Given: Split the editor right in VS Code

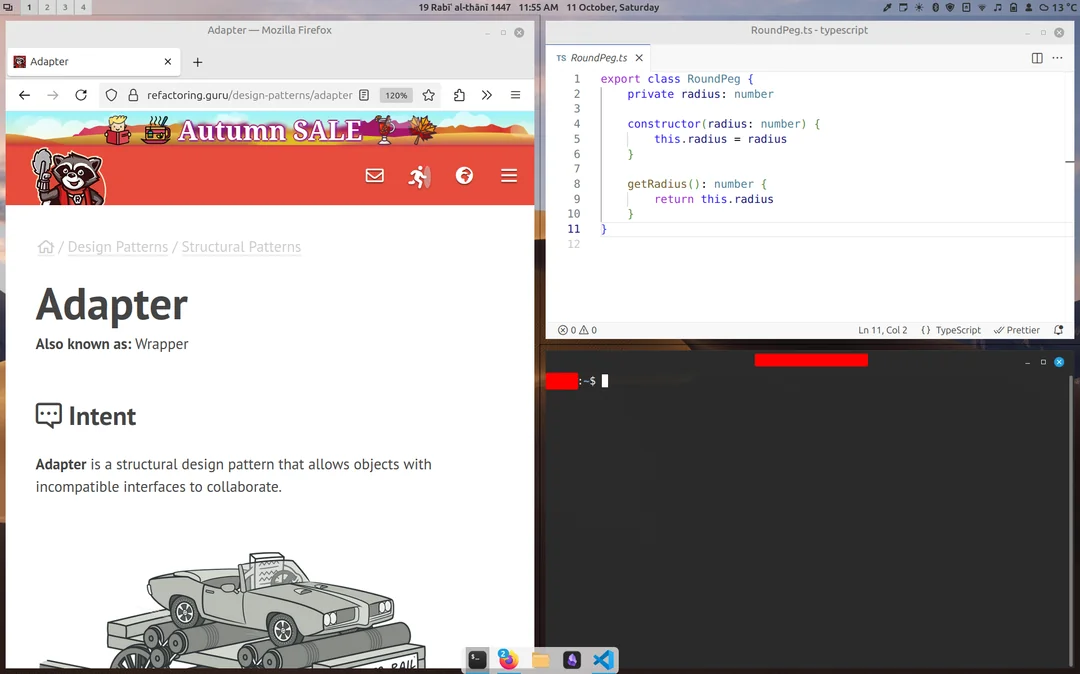Looking at the screenshot, I should pyautogui.click(x=1037, y=58).
